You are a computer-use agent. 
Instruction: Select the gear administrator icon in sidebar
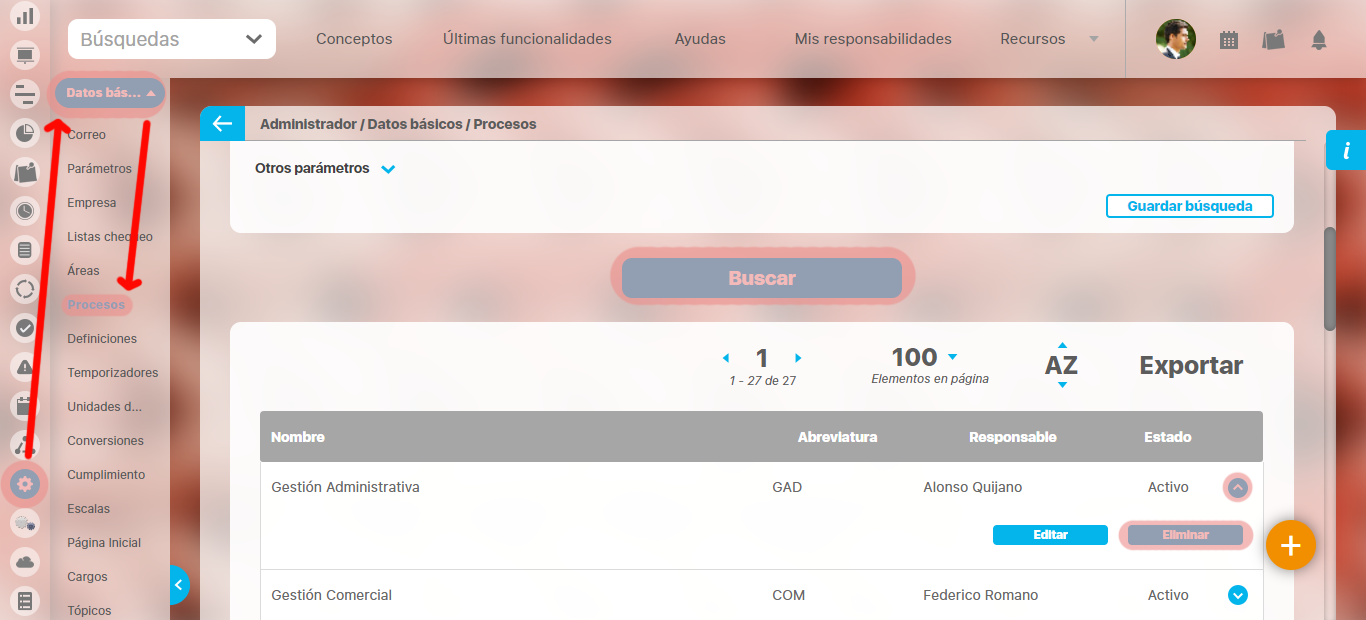(x=25, y=485)
